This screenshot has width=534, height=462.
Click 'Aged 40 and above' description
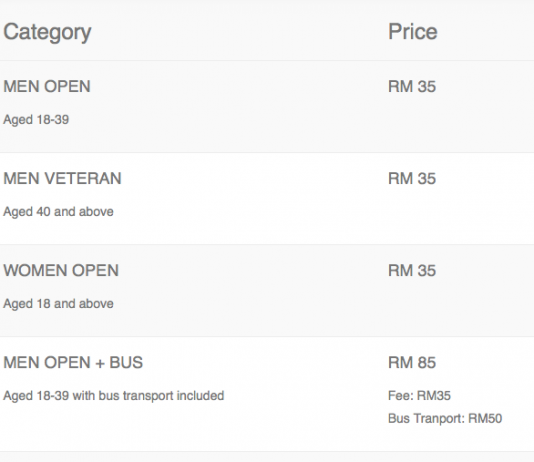pyautogui.click(x=58, y=212)
